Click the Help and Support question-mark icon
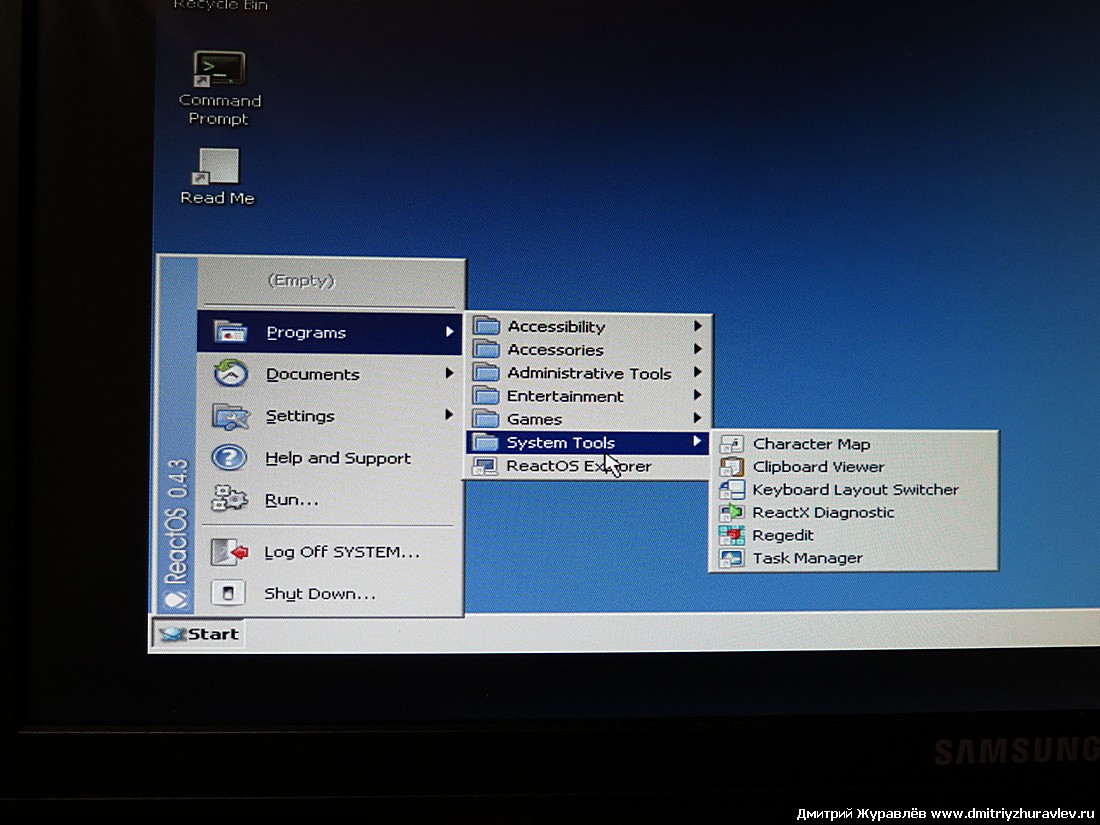The height and width of the screenshot is (825, 1100). coord(229,457)
